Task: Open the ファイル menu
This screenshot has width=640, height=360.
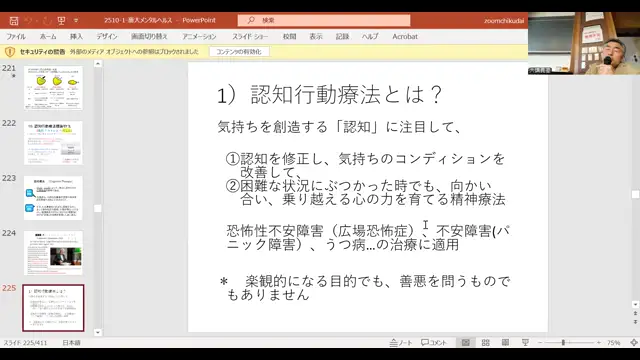Action: [16, 36]
